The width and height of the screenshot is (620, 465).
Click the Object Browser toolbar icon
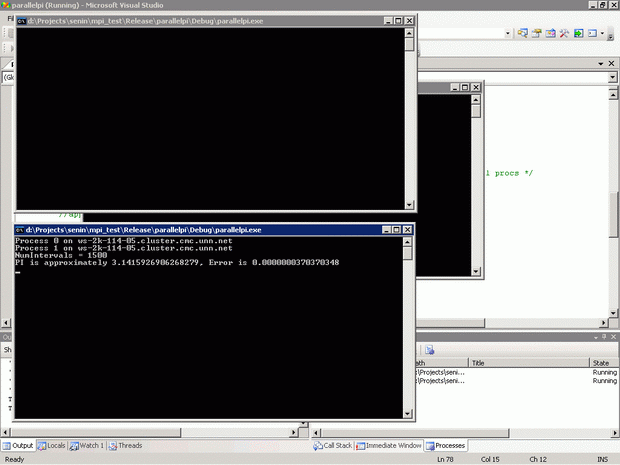click(x=551, y=33)
